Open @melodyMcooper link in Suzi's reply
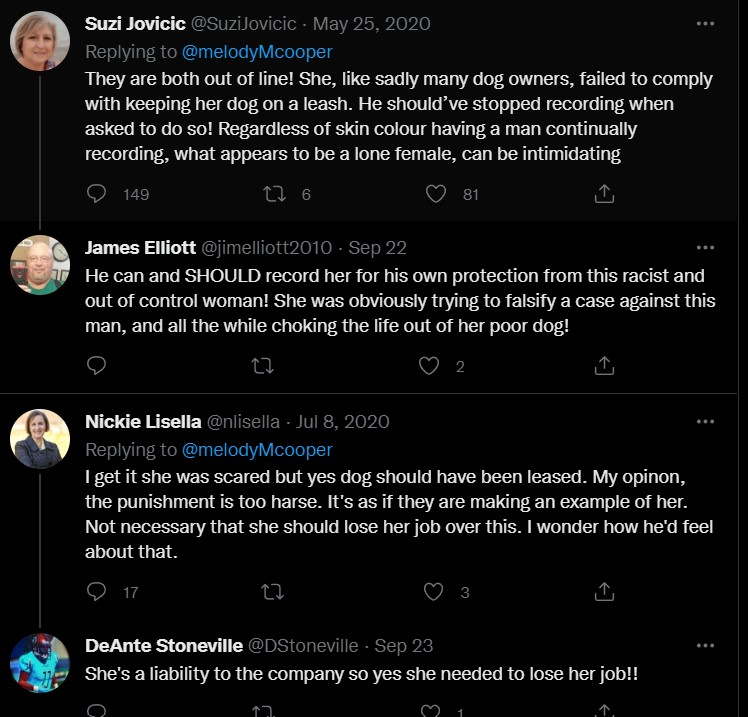Viewport: 748px width, 717px height. tap(257, 51)
